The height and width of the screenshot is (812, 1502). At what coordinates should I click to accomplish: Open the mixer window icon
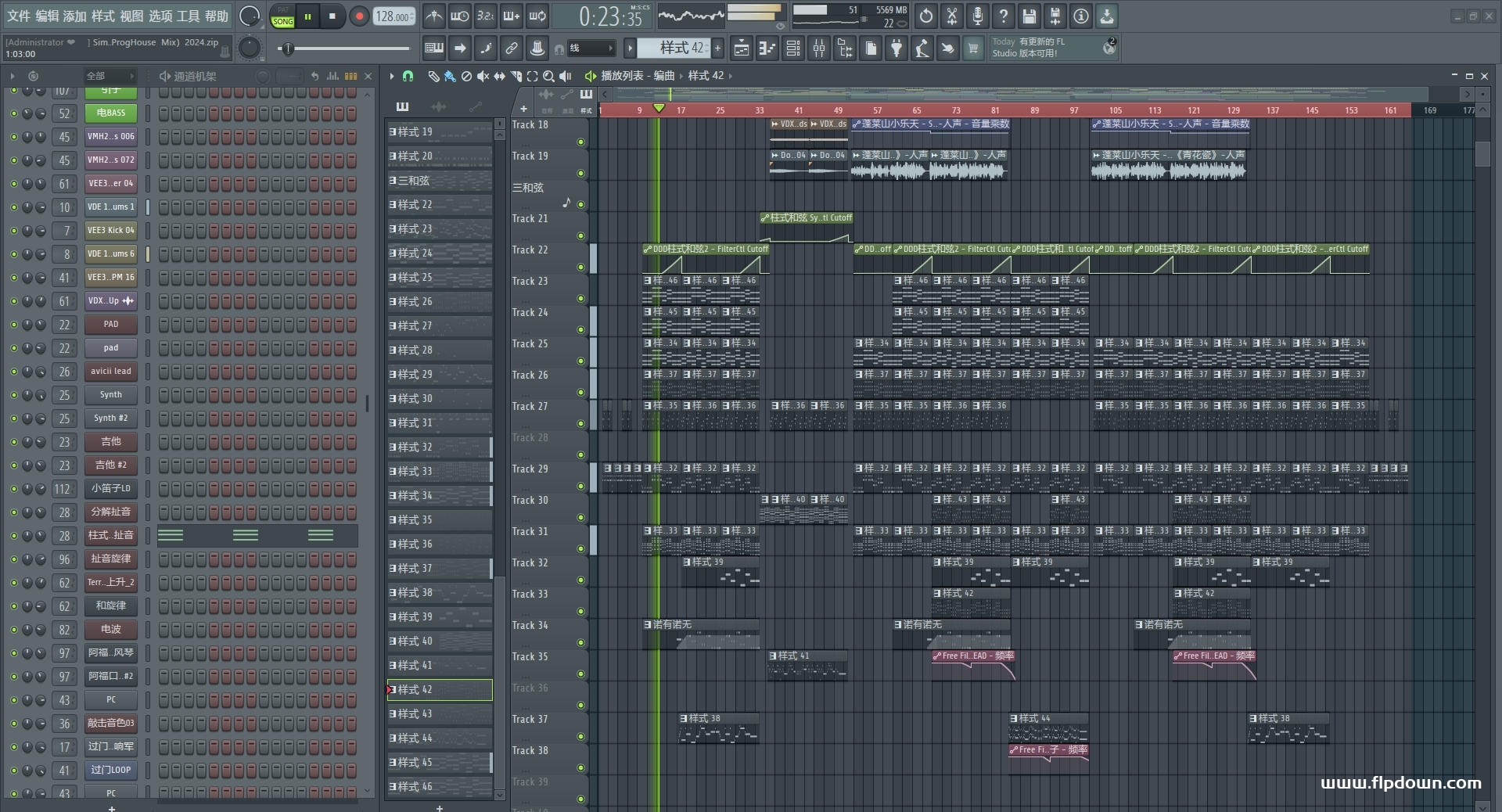818,49
